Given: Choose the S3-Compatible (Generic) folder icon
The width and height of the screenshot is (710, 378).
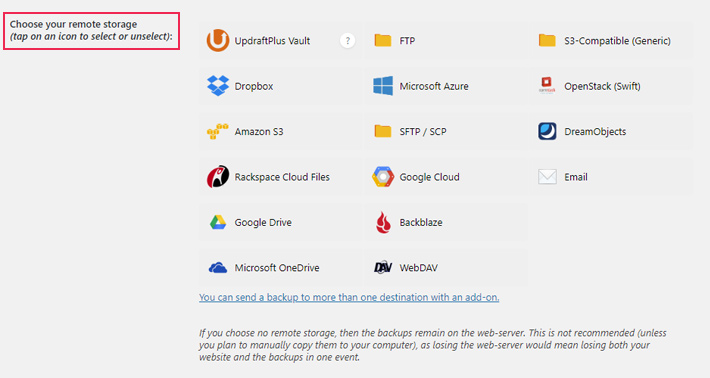Looking at the screenshot, I should [x=547, y=40].
